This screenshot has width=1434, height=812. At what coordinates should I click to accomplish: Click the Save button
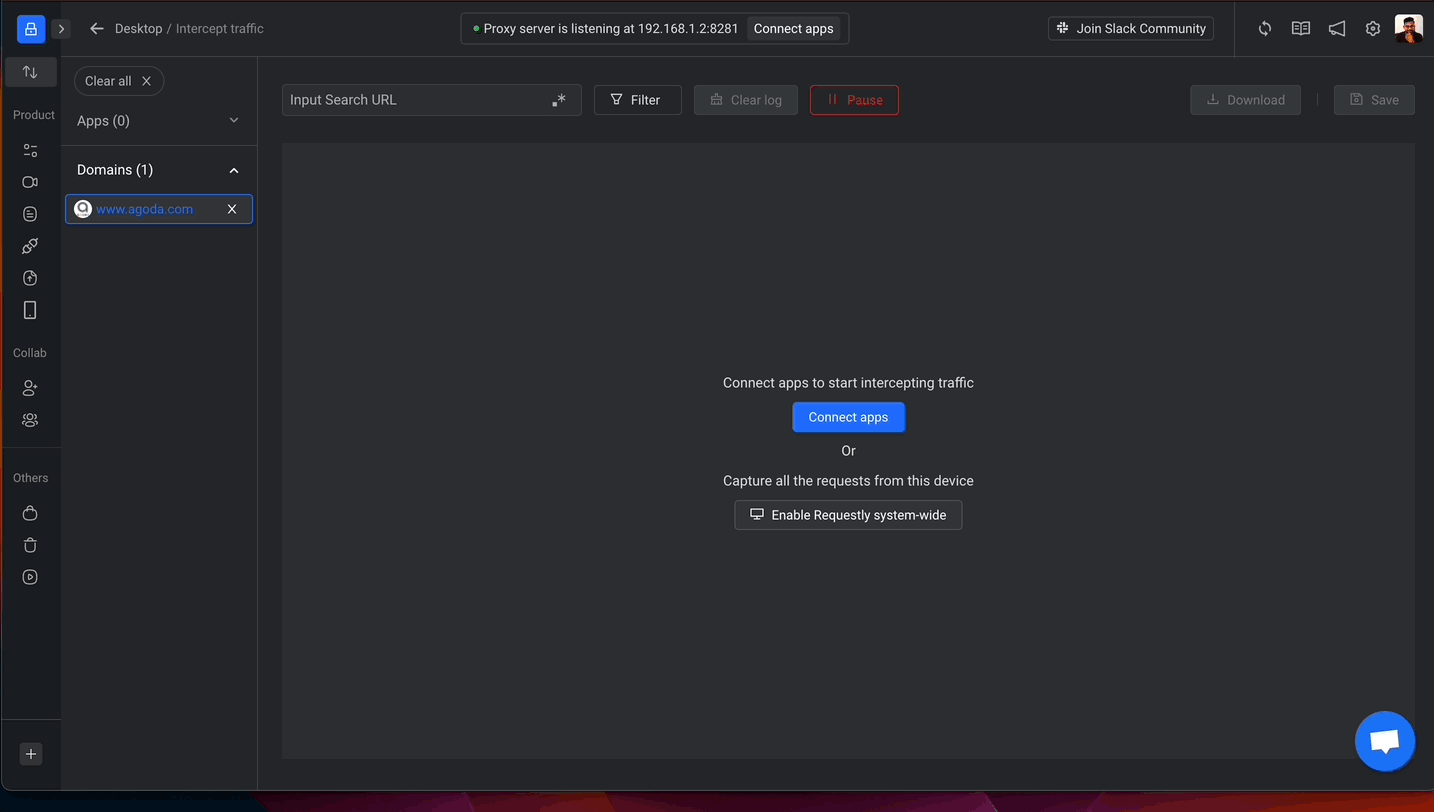[x=1374, y=100]
